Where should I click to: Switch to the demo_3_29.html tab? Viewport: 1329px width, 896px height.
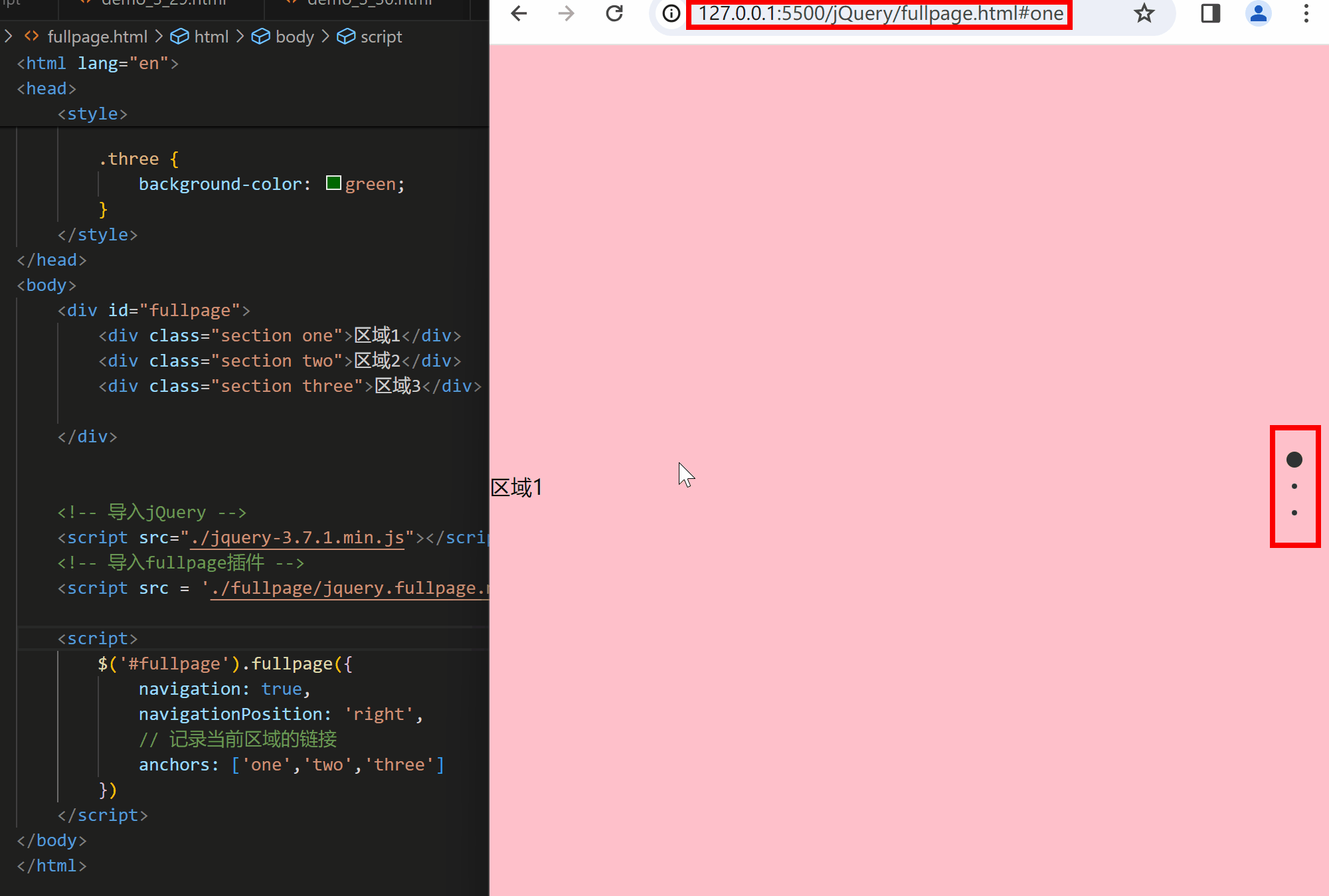163,3
